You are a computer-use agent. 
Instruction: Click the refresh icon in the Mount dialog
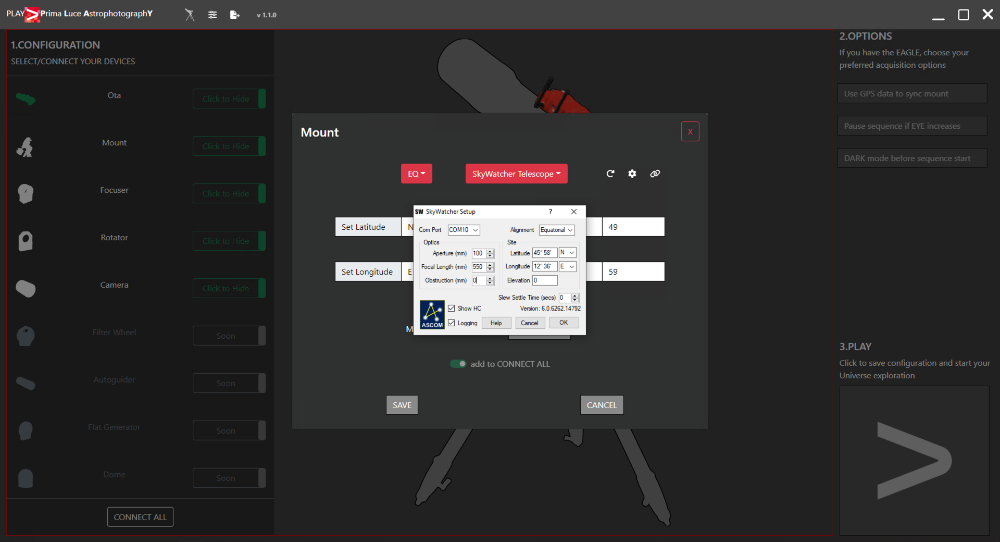point(610,173)
